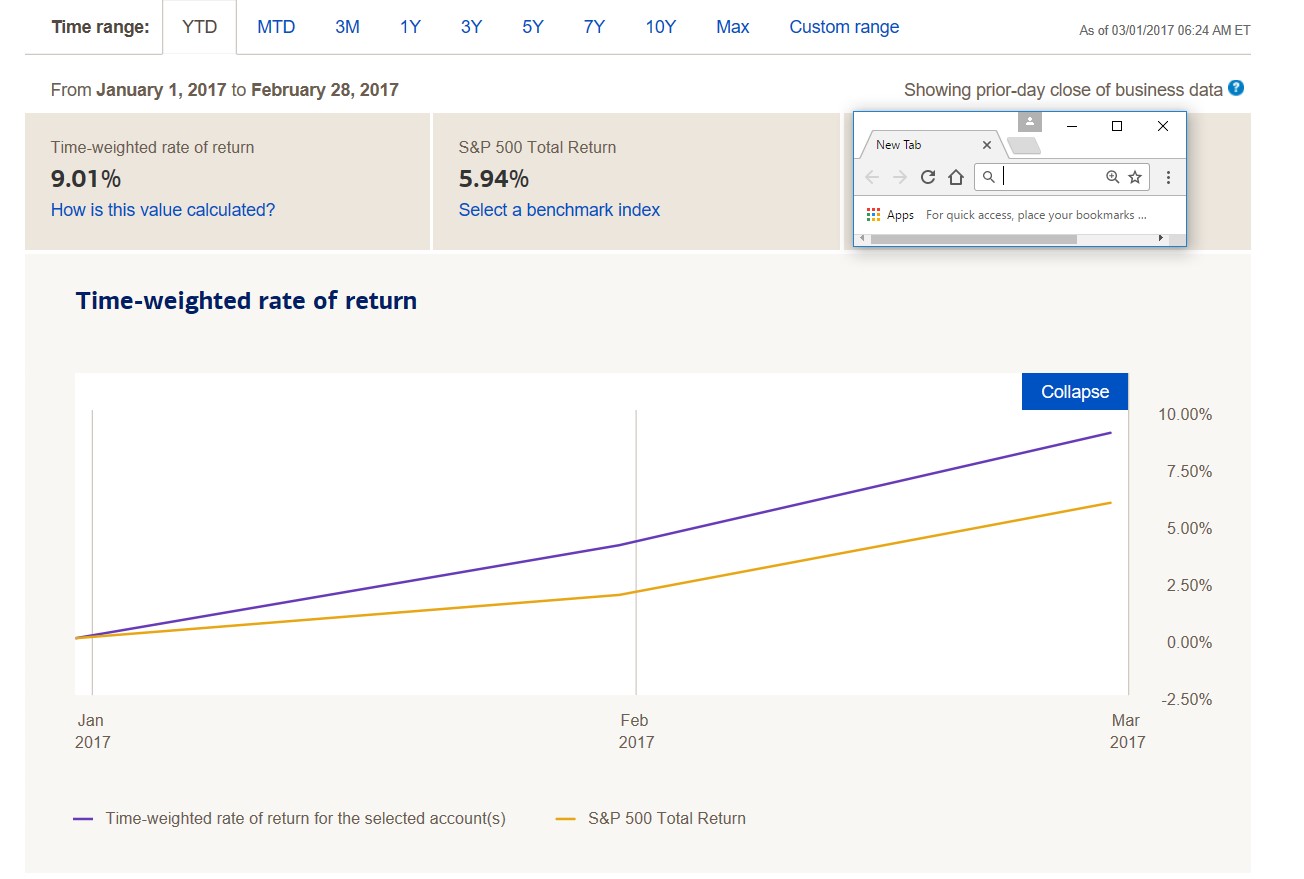
Task: Click the search magnifier in Chrome address bar
Action: [x=988, y=177]
